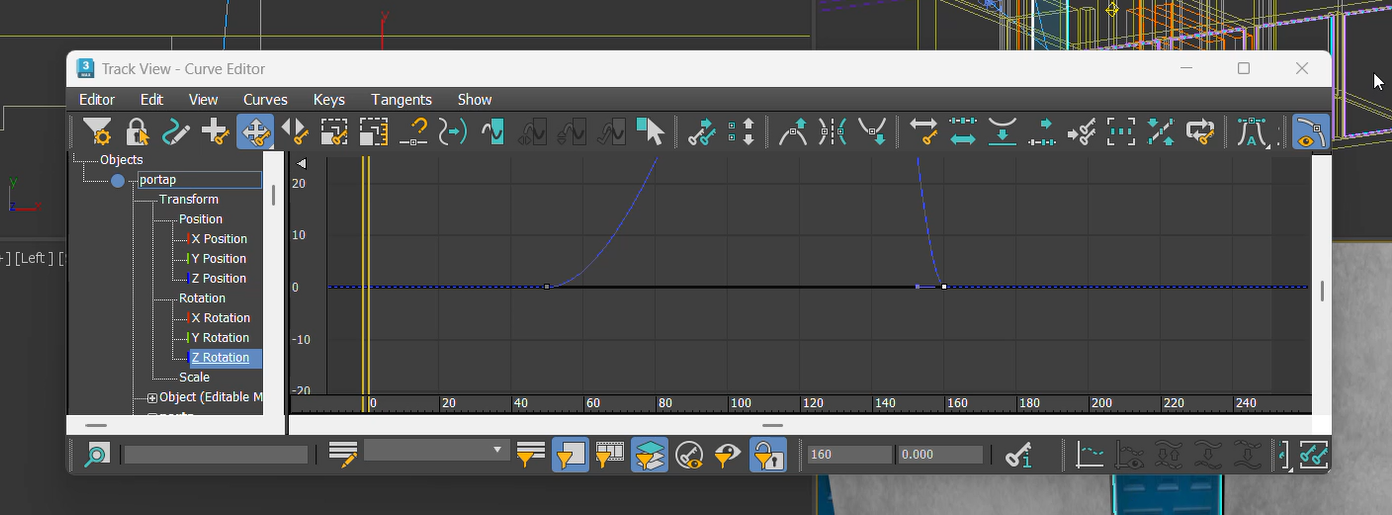
Task: Activate the Add/Remove Key tool
Action: 215,132
